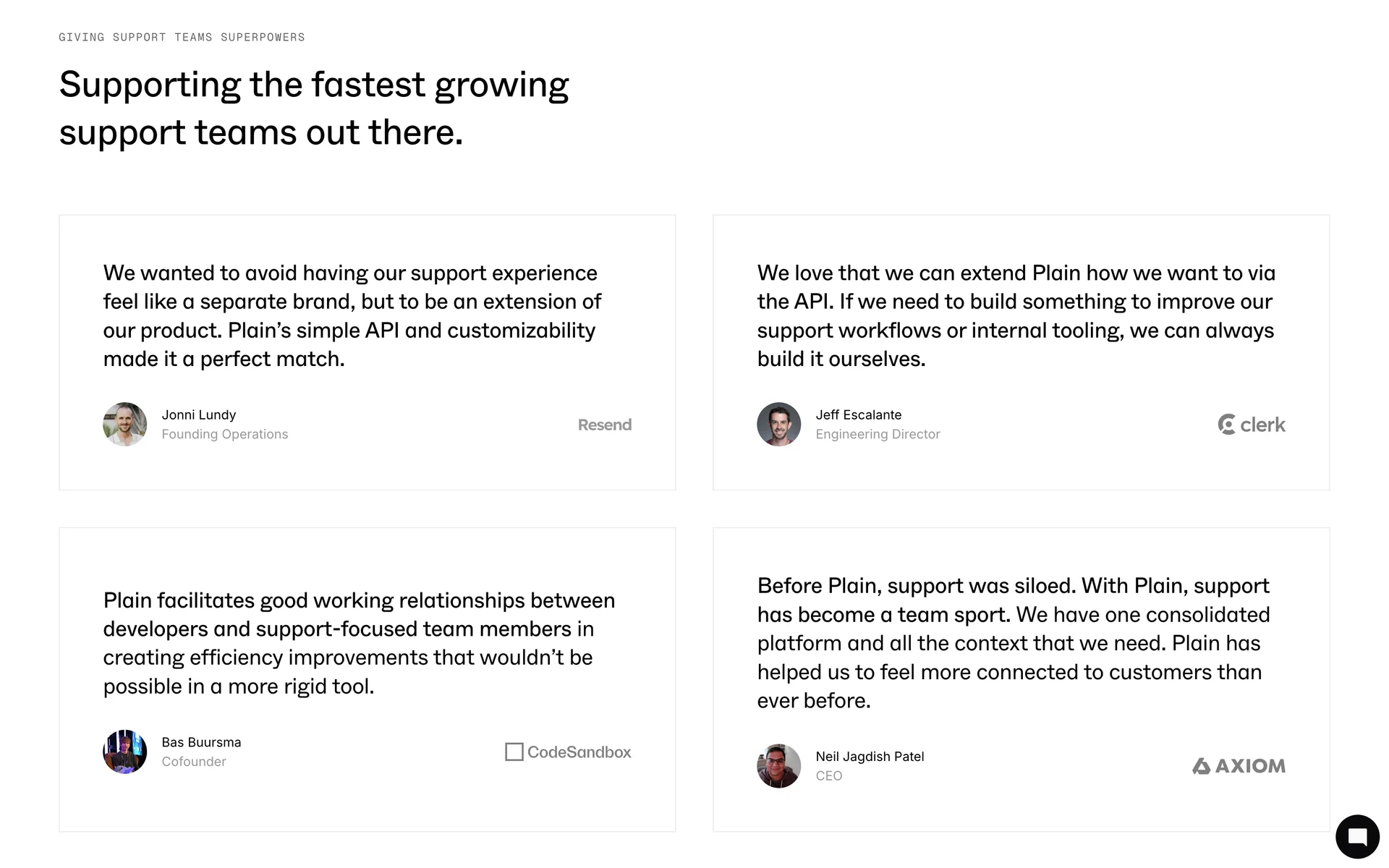Click the Axiom logo
1389x868 pixels.
[1239, 766]
